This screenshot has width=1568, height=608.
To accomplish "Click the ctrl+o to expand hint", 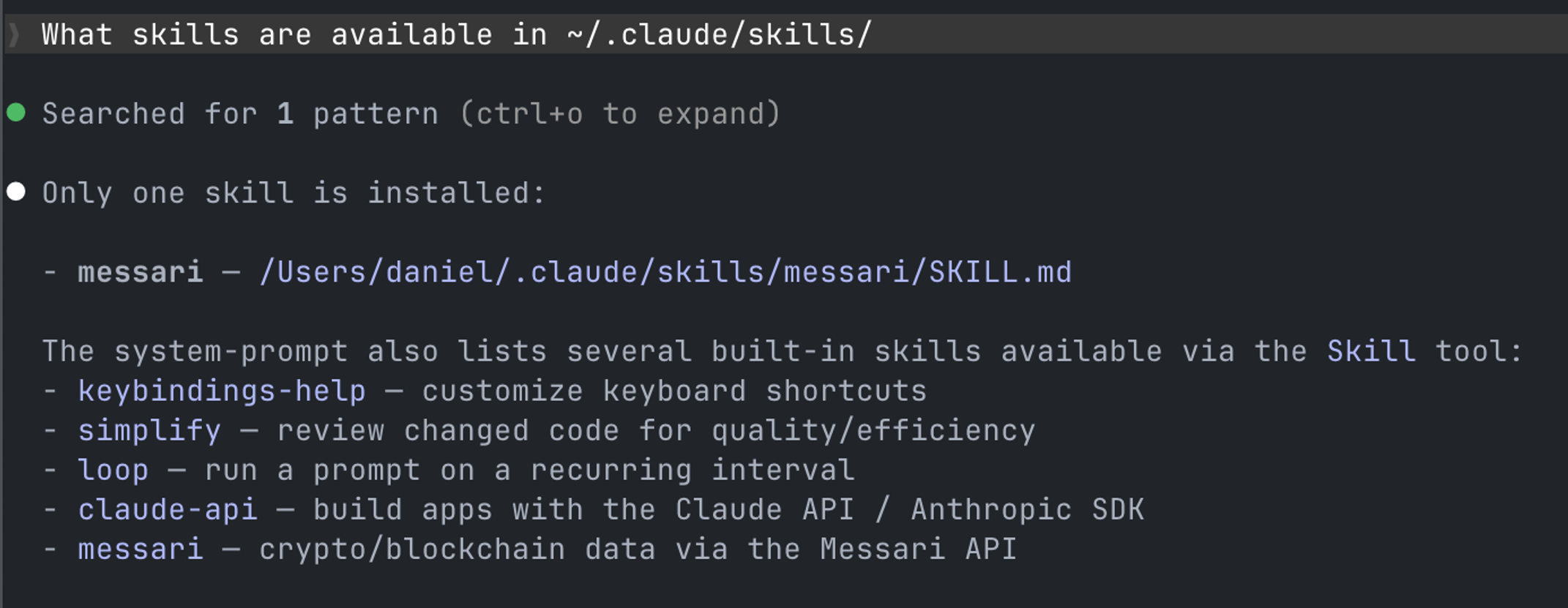I will (x=621, y=114).
